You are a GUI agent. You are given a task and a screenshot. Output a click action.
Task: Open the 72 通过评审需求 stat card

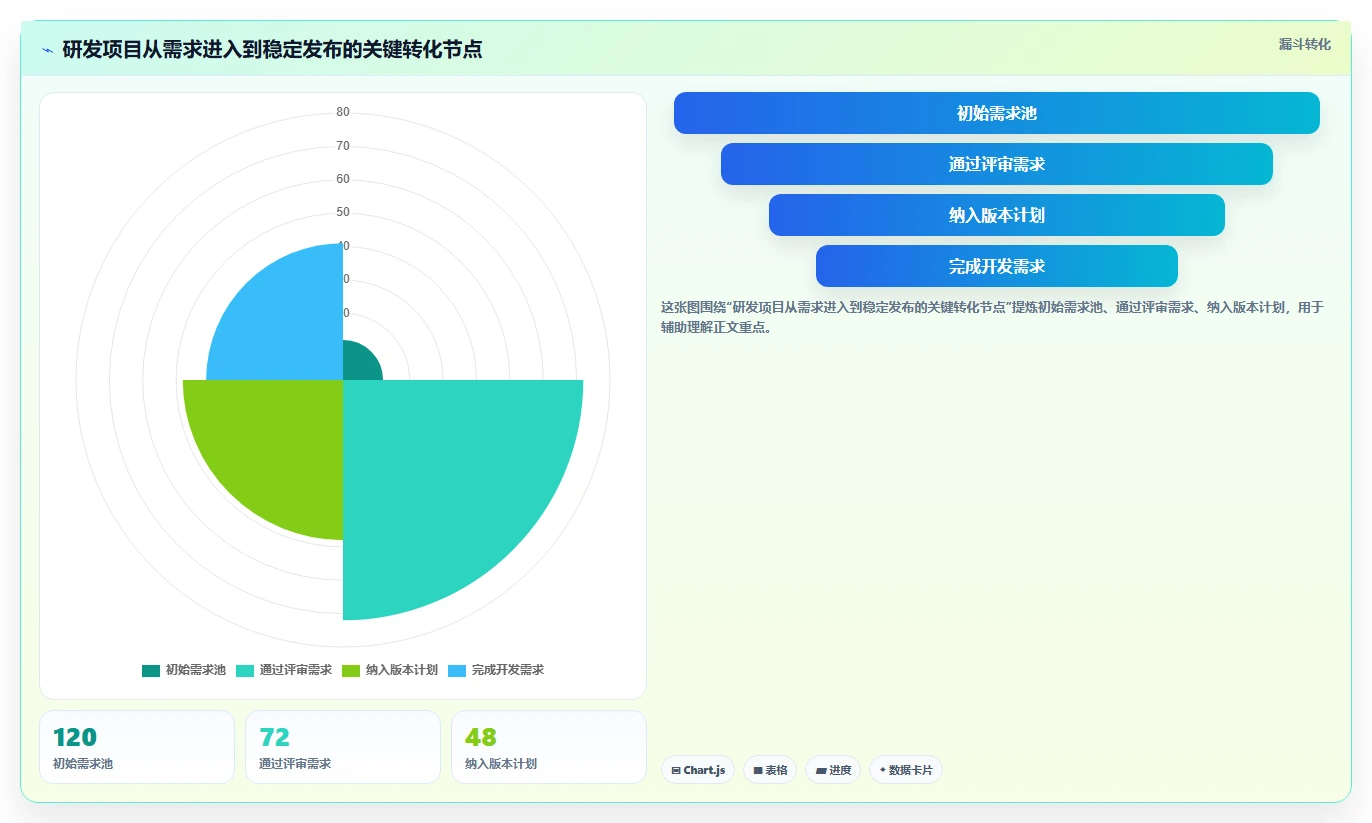pos(343,747)
